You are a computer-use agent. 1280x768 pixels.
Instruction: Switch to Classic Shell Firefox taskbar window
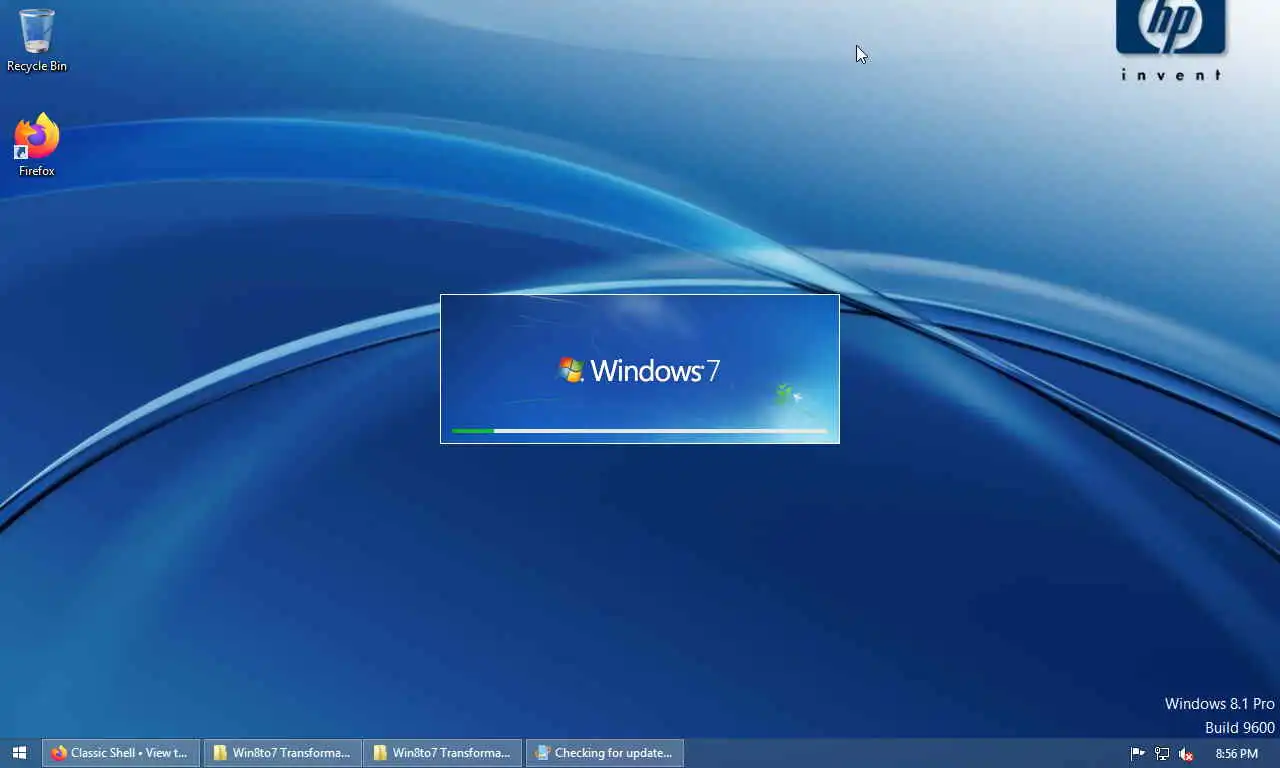121,753
